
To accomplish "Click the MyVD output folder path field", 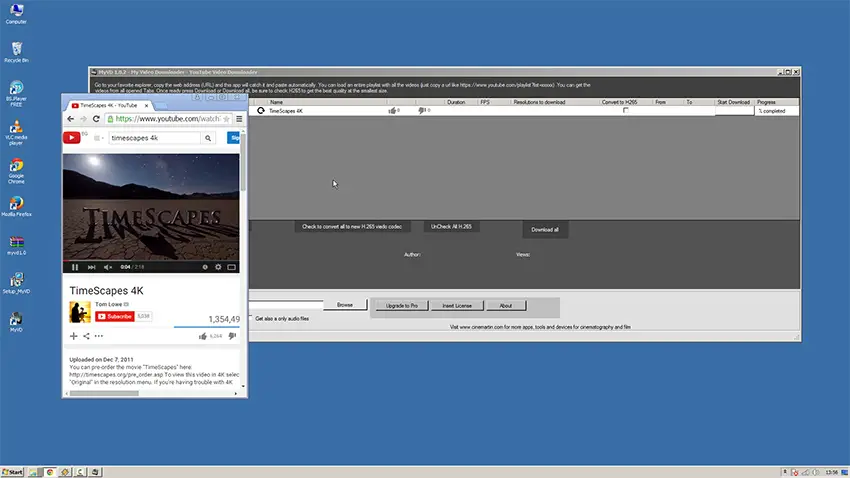I will pyautogui.click(x=286, y=305).
